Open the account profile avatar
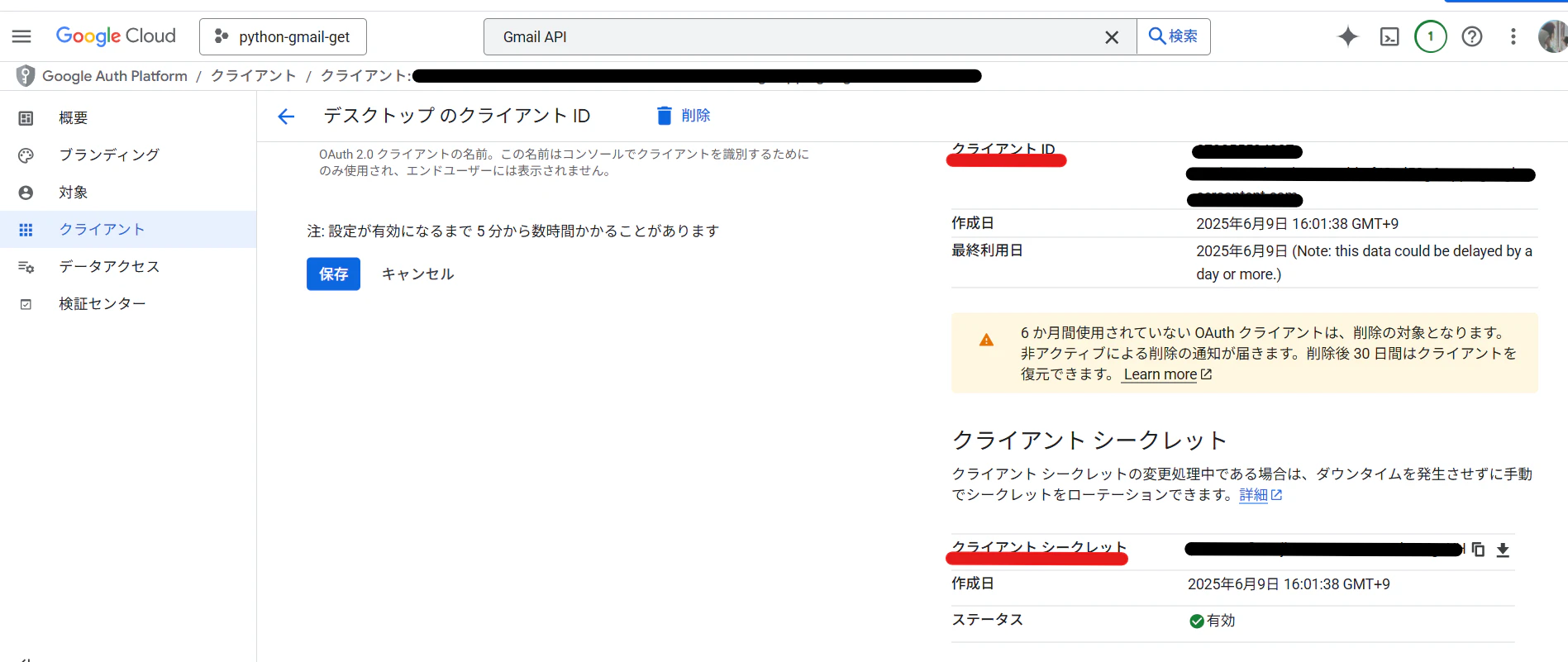This screenshot has width=1568, height=662. (1553, 36)
